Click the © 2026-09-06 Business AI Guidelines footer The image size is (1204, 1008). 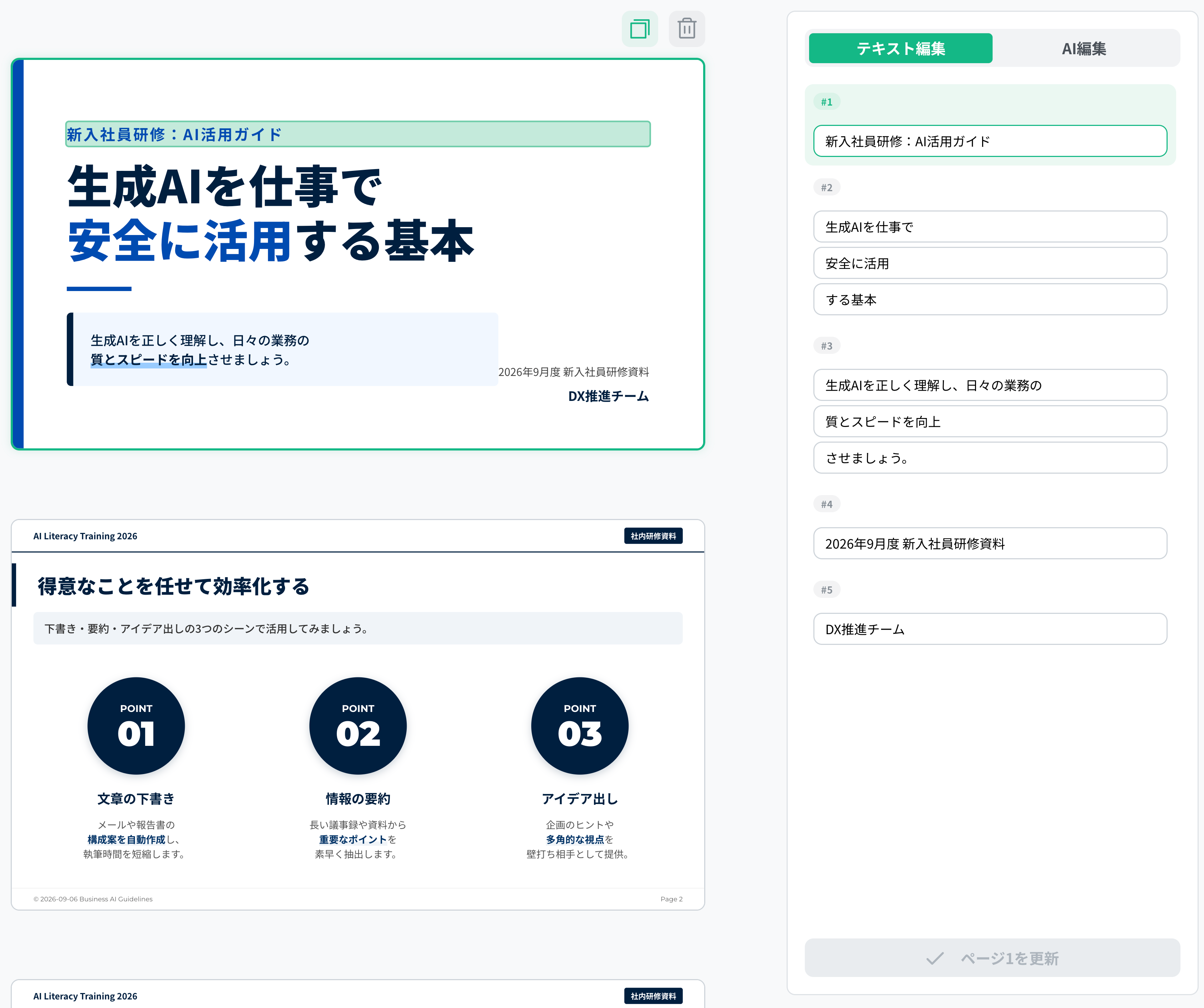pyautogui.click(x=93, y=899)
